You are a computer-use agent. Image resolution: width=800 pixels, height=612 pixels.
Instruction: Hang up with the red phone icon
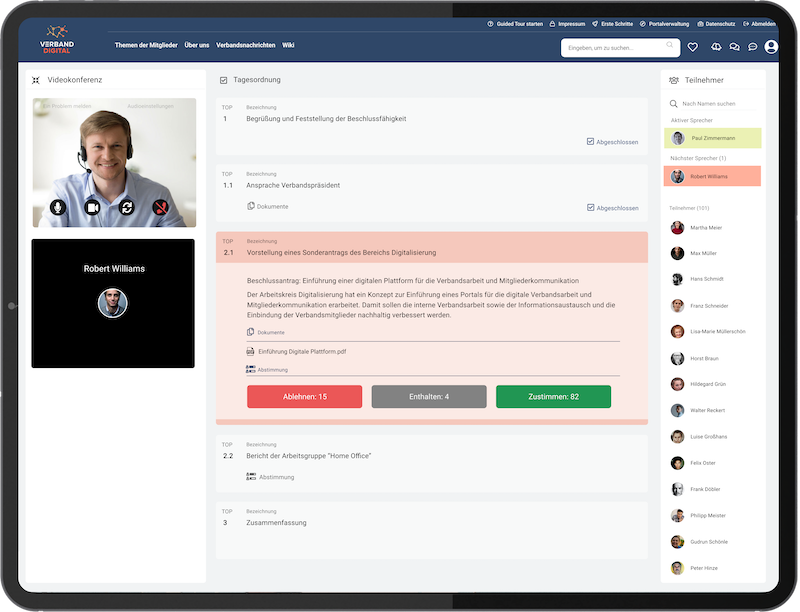(x=160, y=208)
